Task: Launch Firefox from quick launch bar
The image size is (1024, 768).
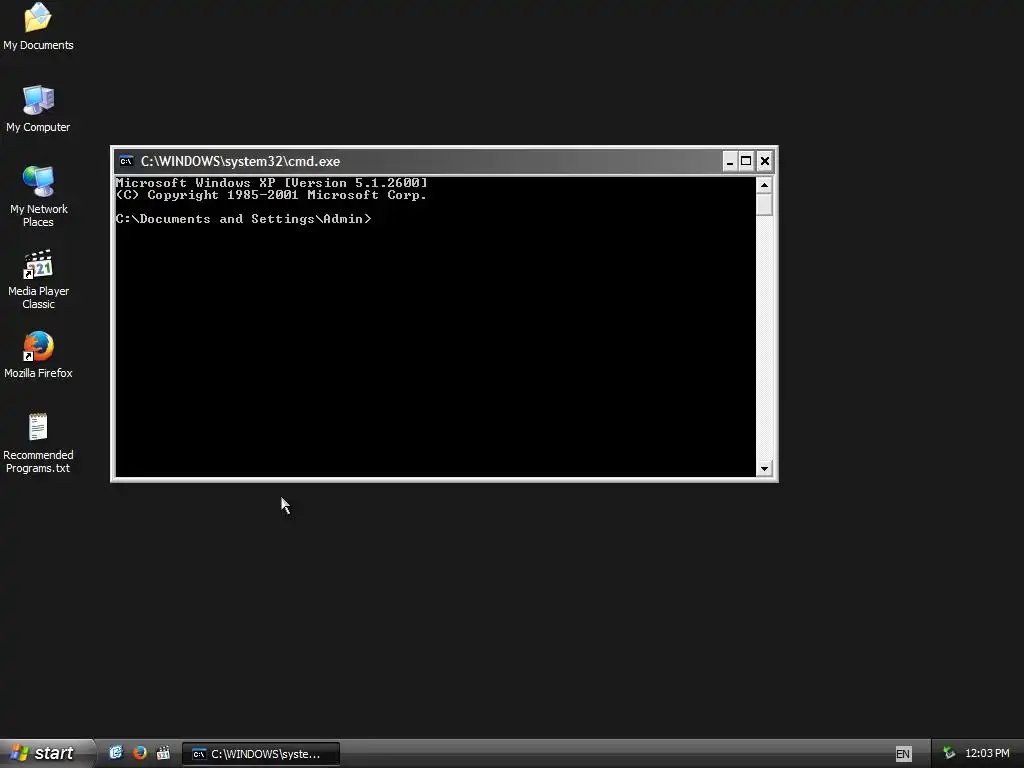Action: click(140, 753)
